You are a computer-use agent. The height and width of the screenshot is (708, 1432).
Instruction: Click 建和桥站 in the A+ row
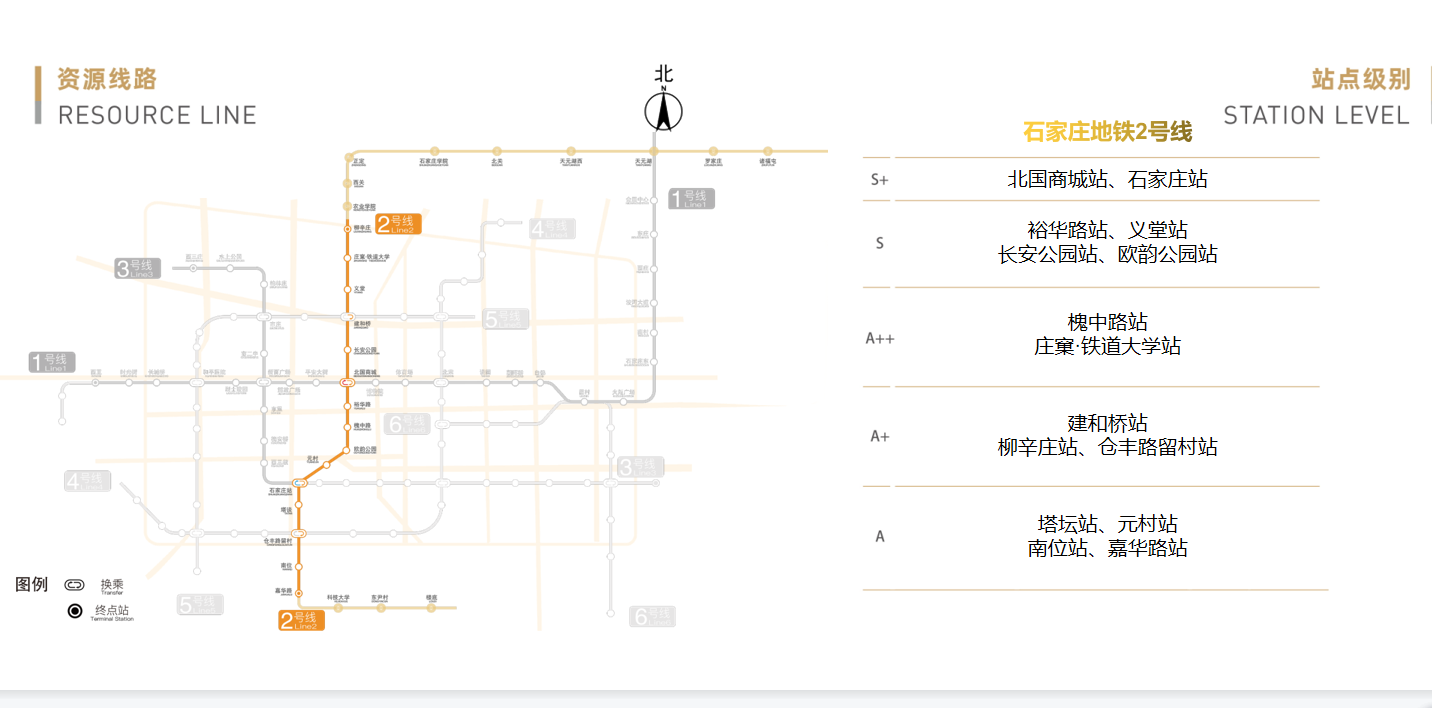coord(1107,423)
